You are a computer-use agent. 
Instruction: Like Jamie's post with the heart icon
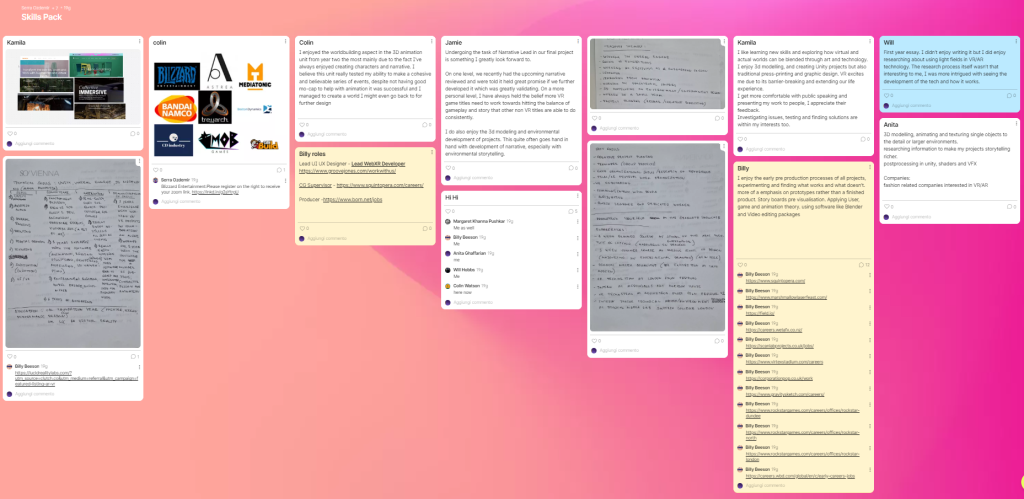point(448,168)
